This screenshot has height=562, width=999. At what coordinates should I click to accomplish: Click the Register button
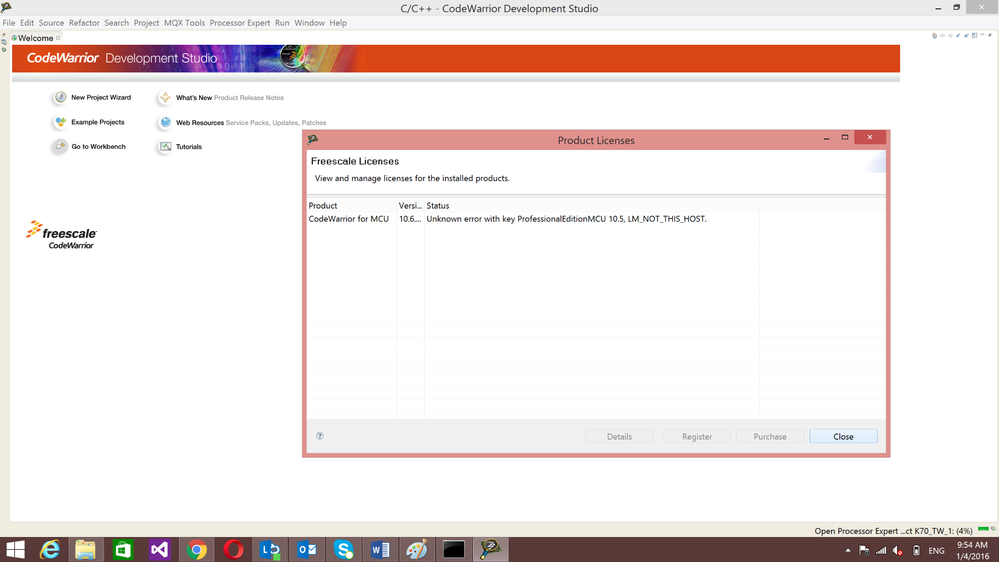click(697, 436)
